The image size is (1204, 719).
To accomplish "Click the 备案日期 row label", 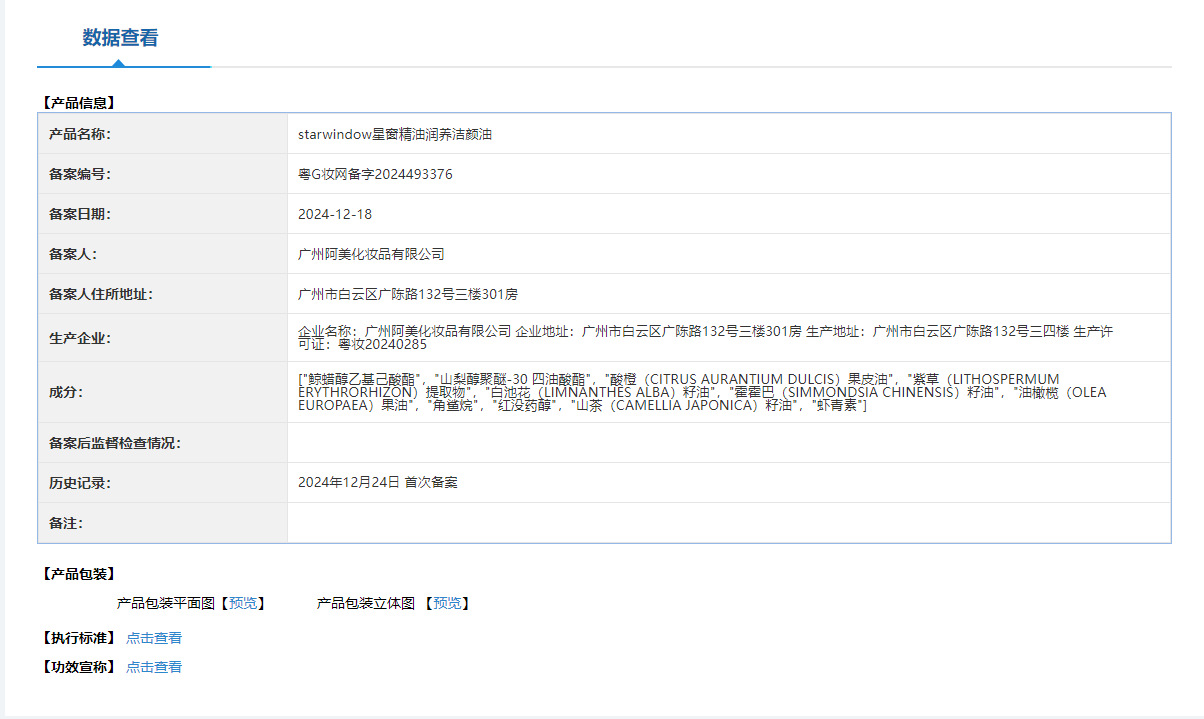I will [80, 214].
